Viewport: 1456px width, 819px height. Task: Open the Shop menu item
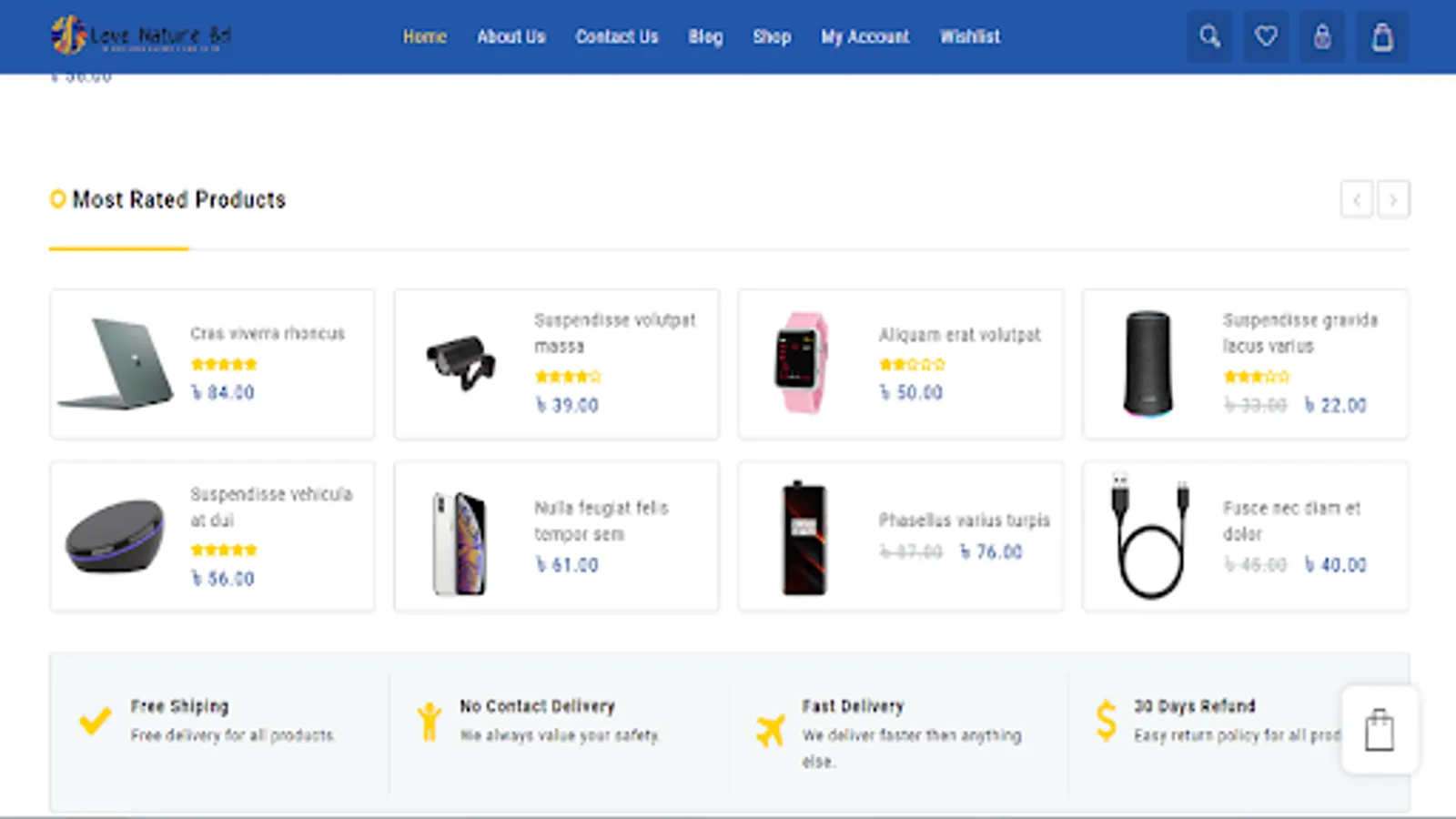771,36
